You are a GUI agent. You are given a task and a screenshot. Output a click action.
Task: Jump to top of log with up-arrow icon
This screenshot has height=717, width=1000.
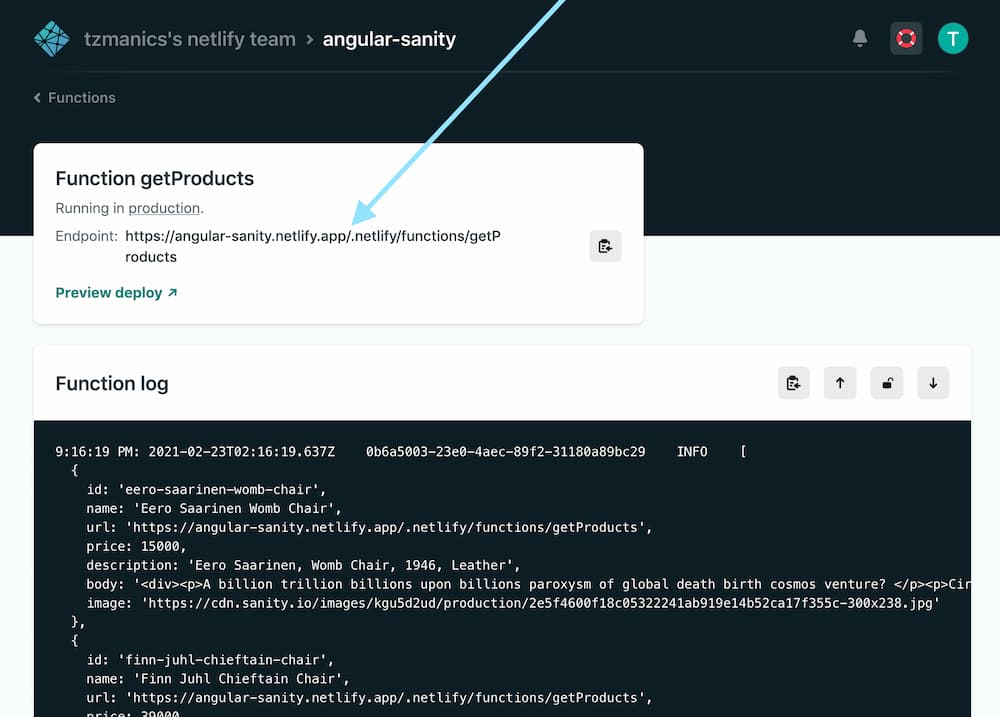(x=840, y=383)
